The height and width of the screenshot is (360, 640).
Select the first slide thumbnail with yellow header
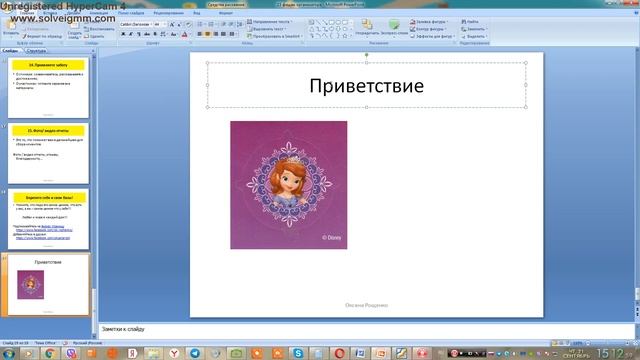point(48,88)
